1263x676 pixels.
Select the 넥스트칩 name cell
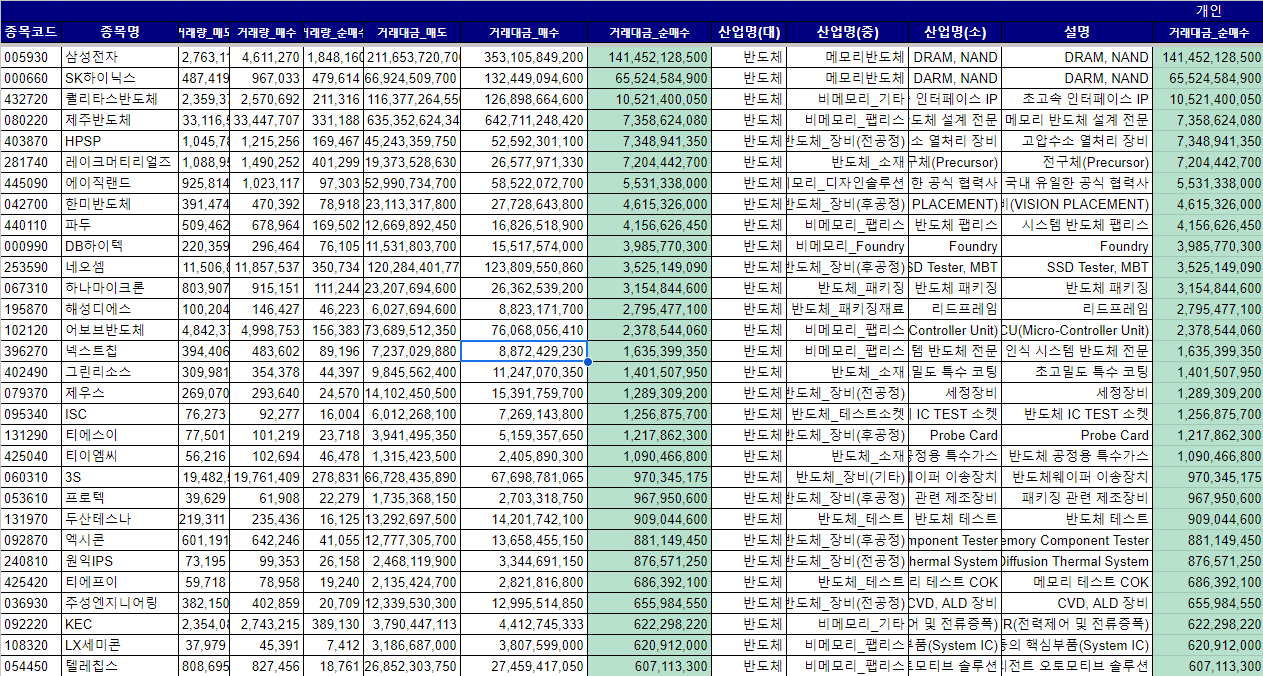120,351
